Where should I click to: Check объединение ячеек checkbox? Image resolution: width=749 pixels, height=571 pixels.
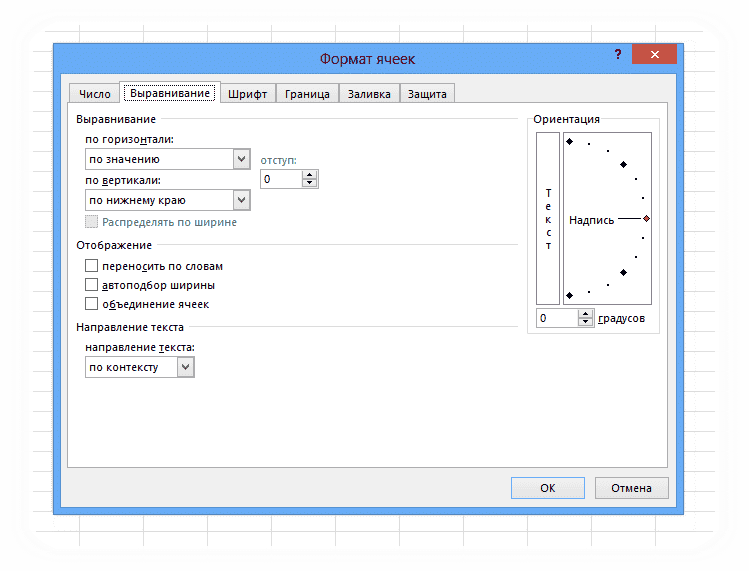pos(91,304)
